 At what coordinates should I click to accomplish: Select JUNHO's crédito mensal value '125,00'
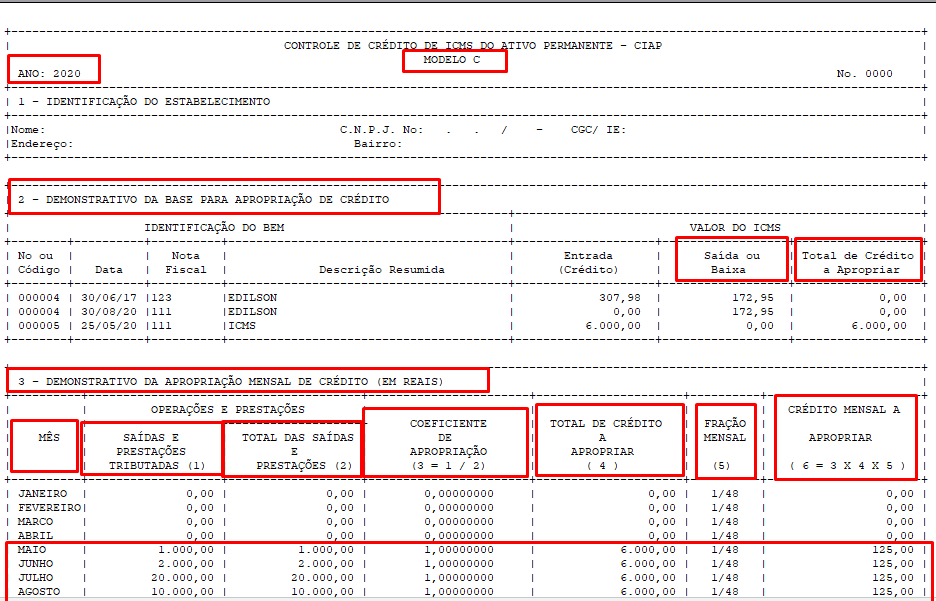click(x=892, y=564)
